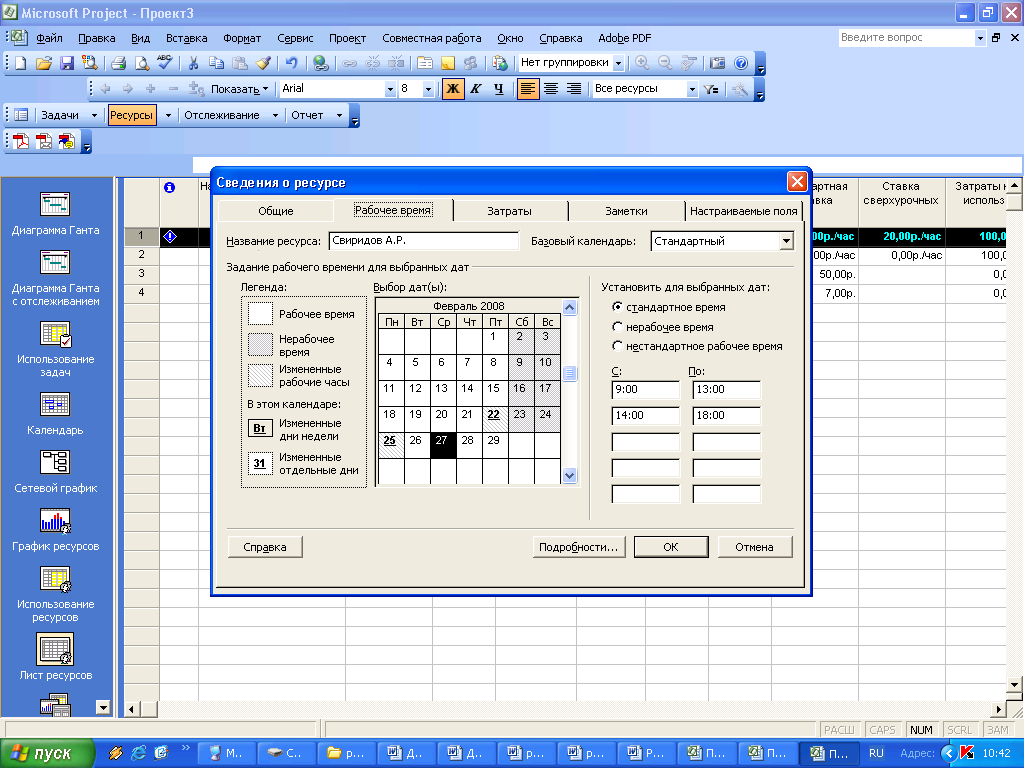Click the Print Preview icon
The width and height of the screenshot is (1024, 768).
click(x=141, y=63)
